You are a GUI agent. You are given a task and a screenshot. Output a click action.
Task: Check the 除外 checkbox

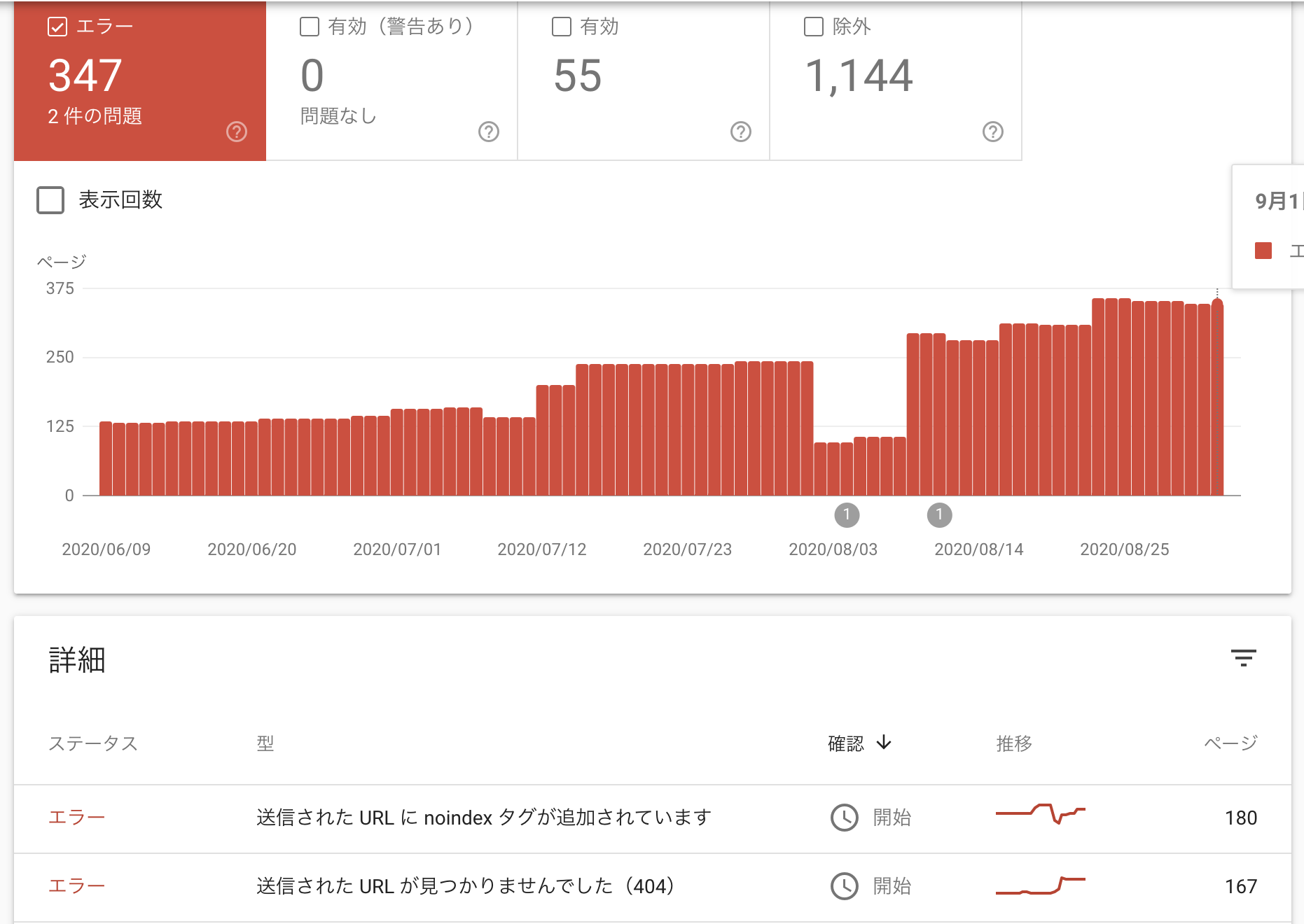coord(814,27)
